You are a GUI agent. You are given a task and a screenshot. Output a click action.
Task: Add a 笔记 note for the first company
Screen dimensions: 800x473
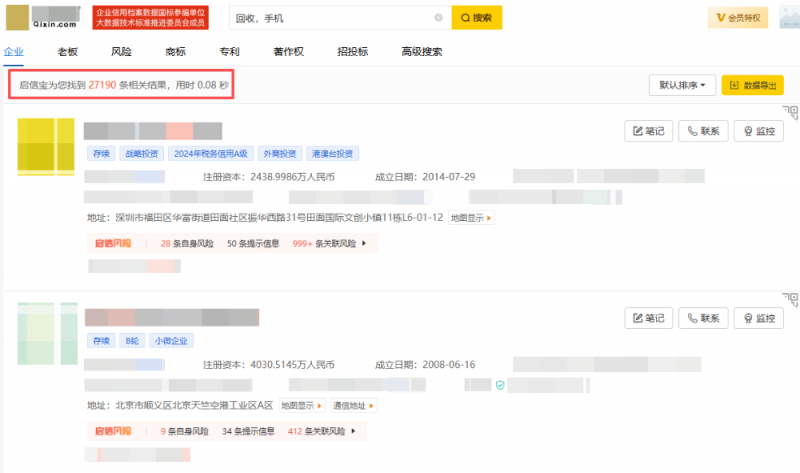(x=648, y=131)
